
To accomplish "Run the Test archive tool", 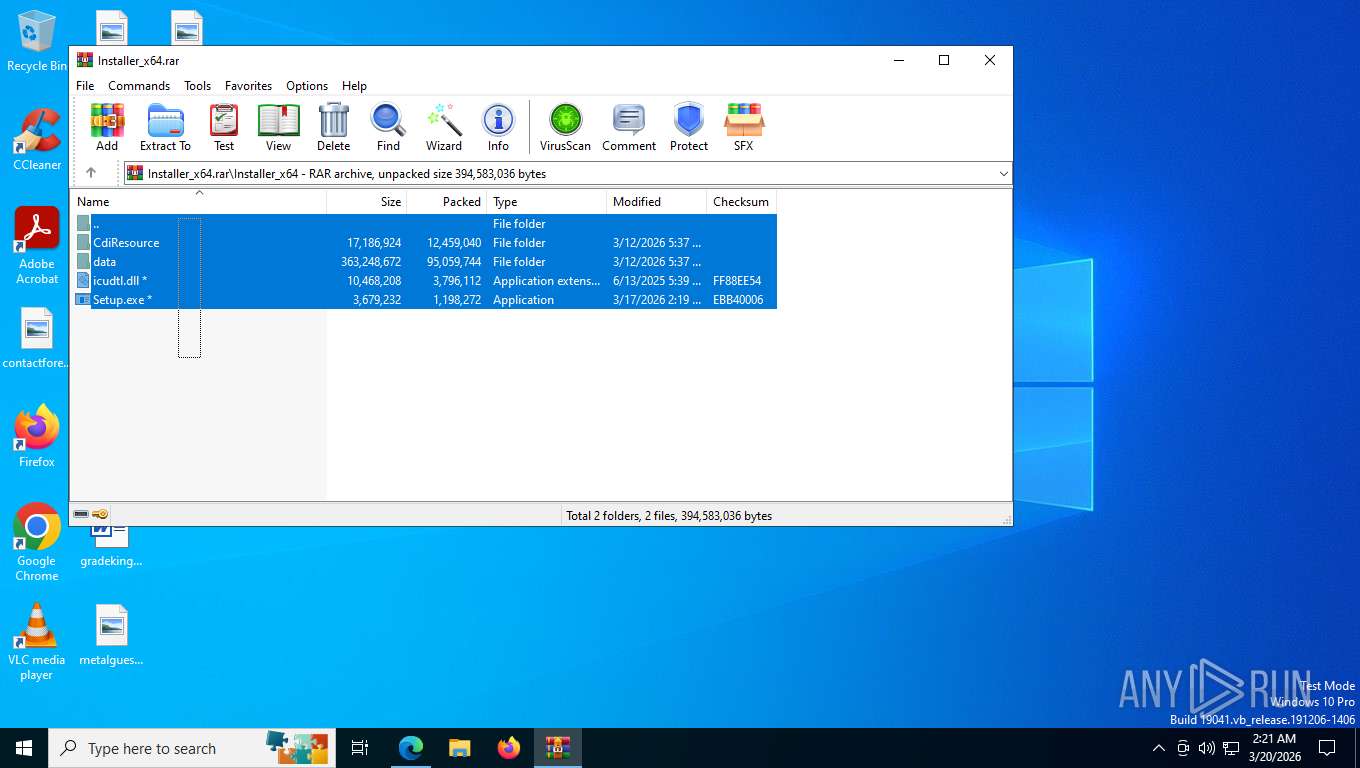I will (x=224, y=127).
